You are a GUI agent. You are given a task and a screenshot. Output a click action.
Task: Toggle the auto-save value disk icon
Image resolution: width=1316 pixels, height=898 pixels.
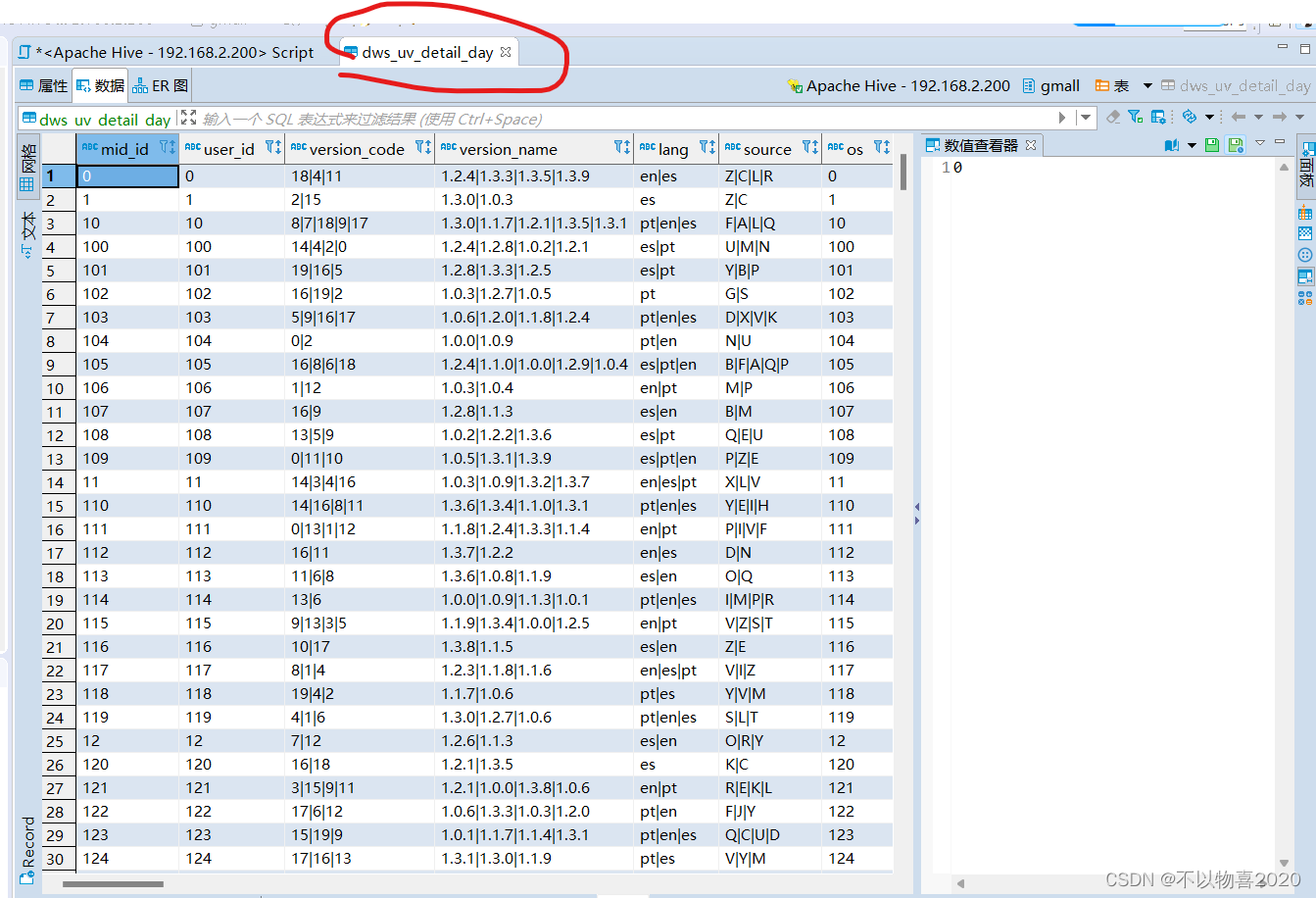[x=1236, y=145]
